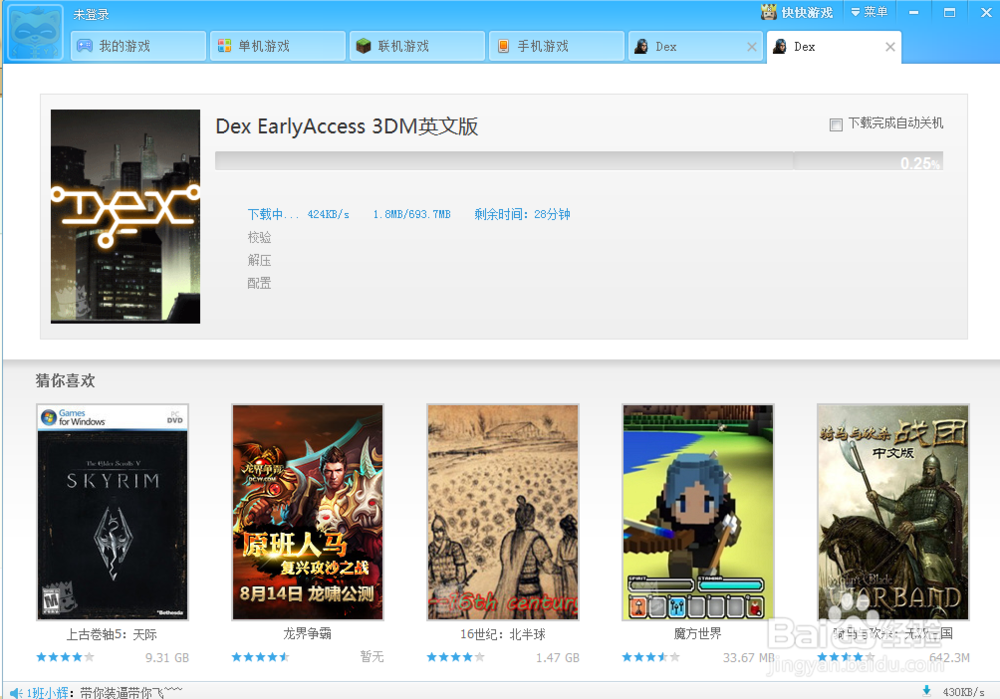Click the Dex download progress bar
The image size is (1000, 699).
coord(579,161)
